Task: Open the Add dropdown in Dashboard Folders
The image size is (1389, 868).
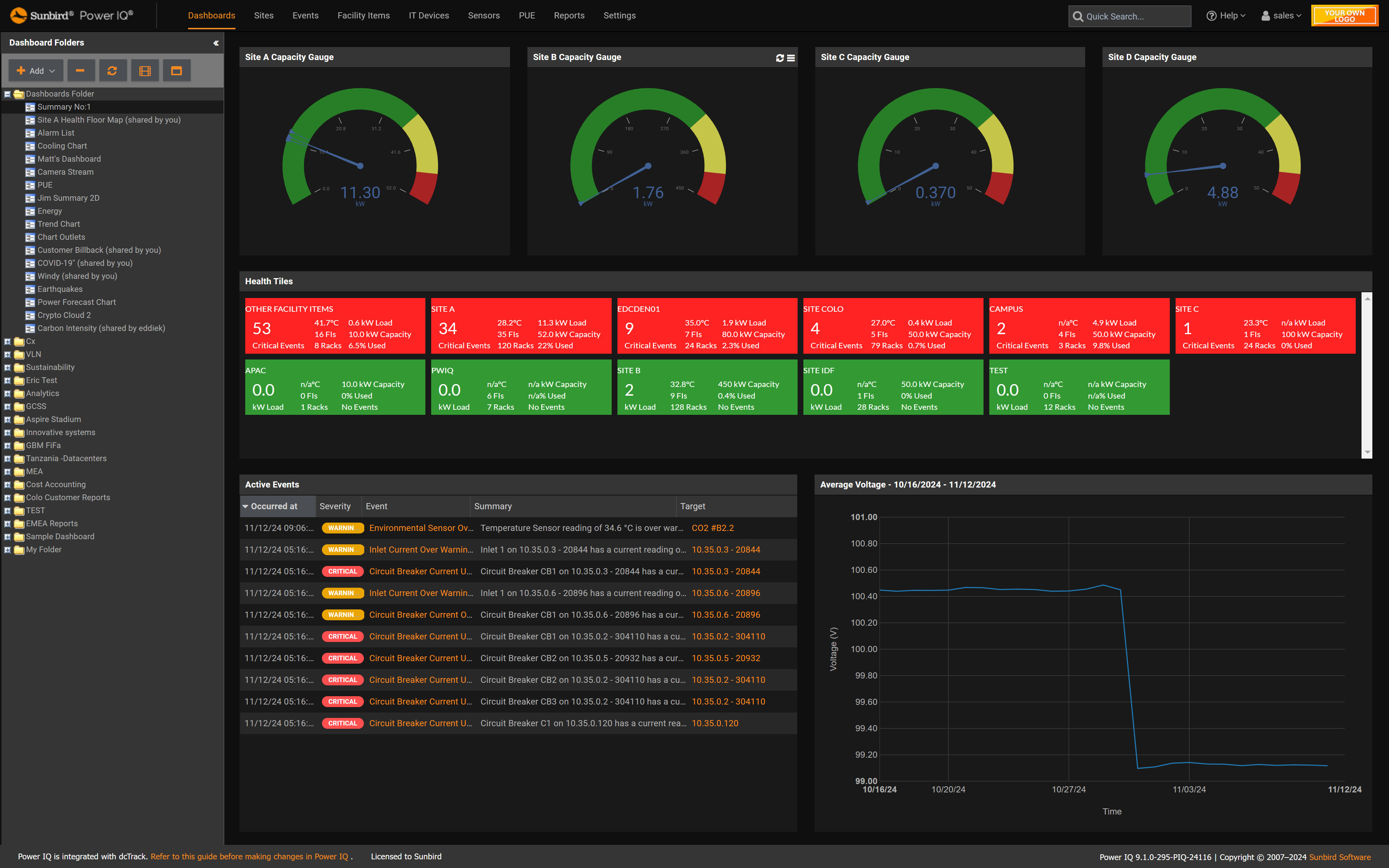Action: tap(35, 71)
